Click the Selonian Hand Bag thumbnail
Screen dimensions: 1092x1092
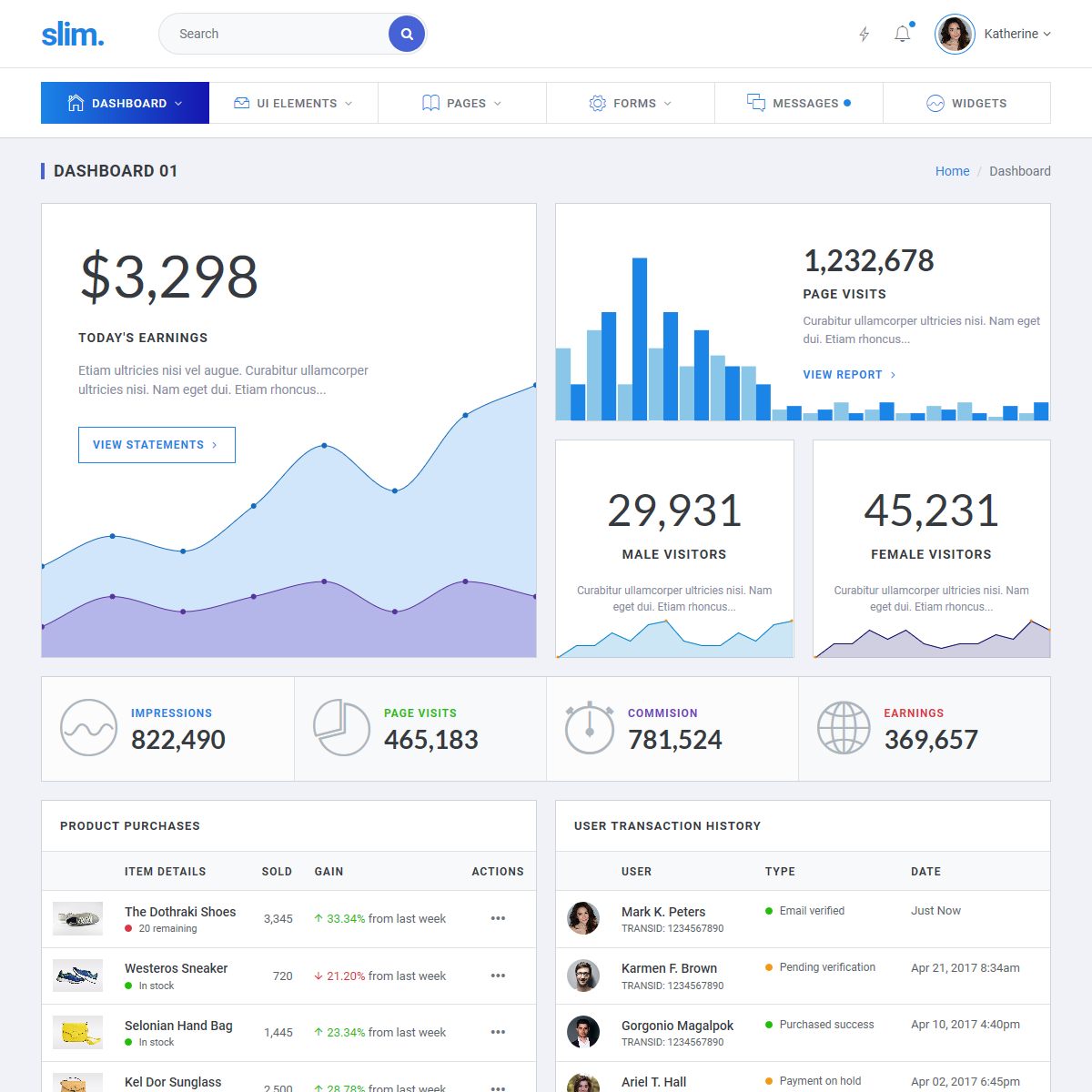click(x=77, y=1033)
